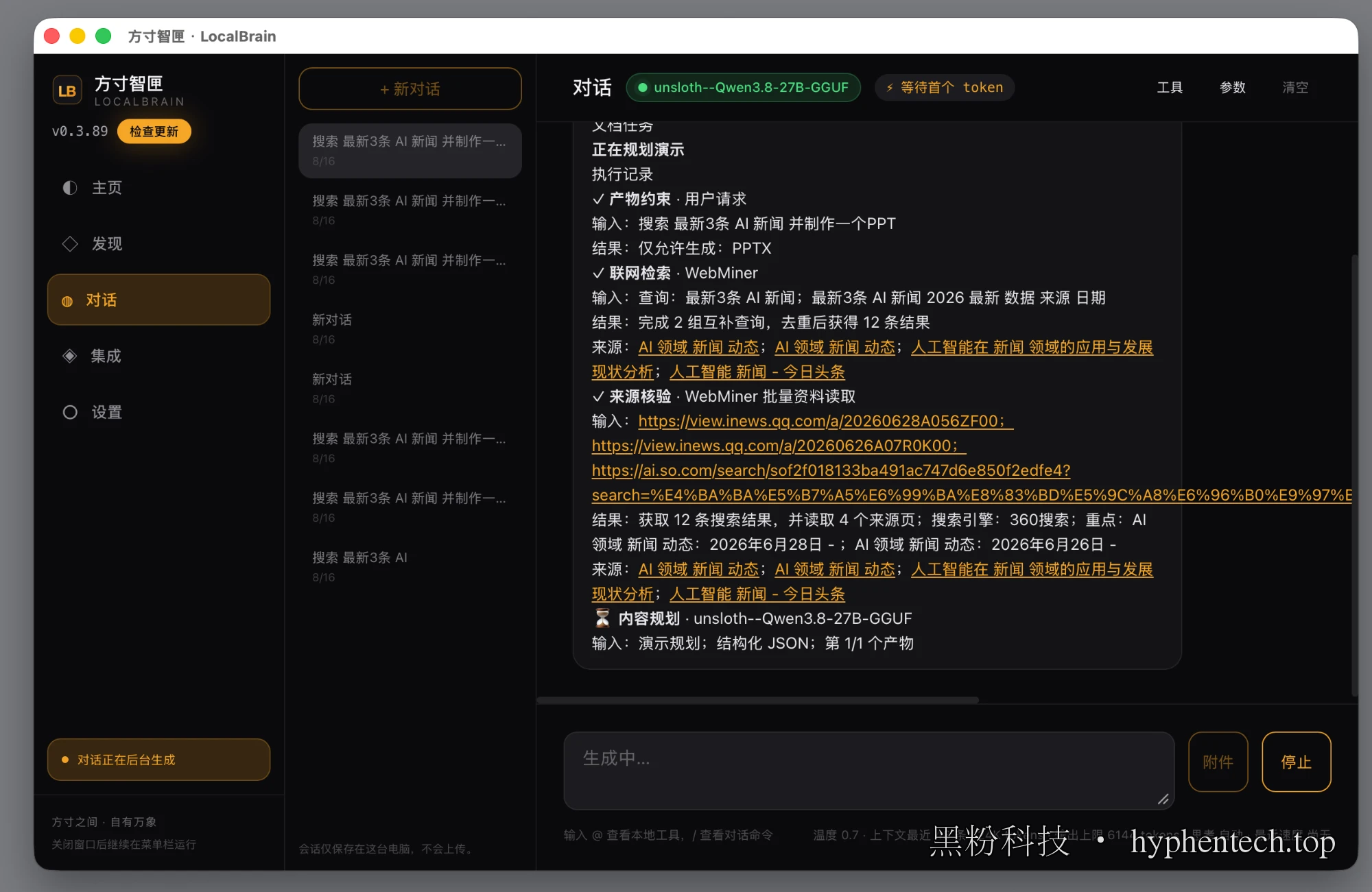Open the first 新对话 conversation entry
1372x892 pixels.
410,329
